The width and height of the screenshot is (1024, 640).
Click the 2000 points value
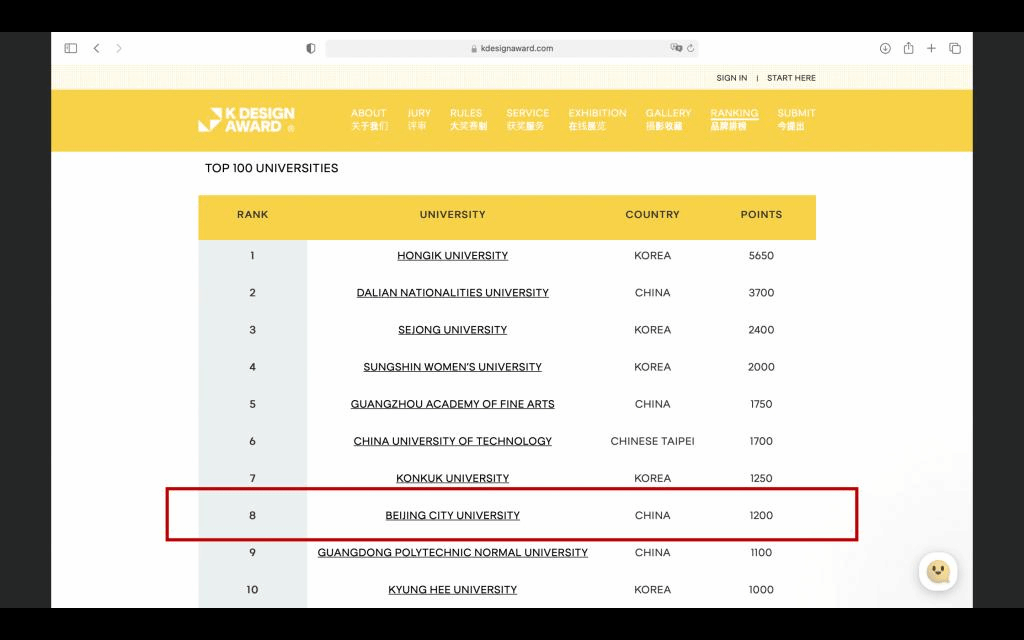click(761, 367)
